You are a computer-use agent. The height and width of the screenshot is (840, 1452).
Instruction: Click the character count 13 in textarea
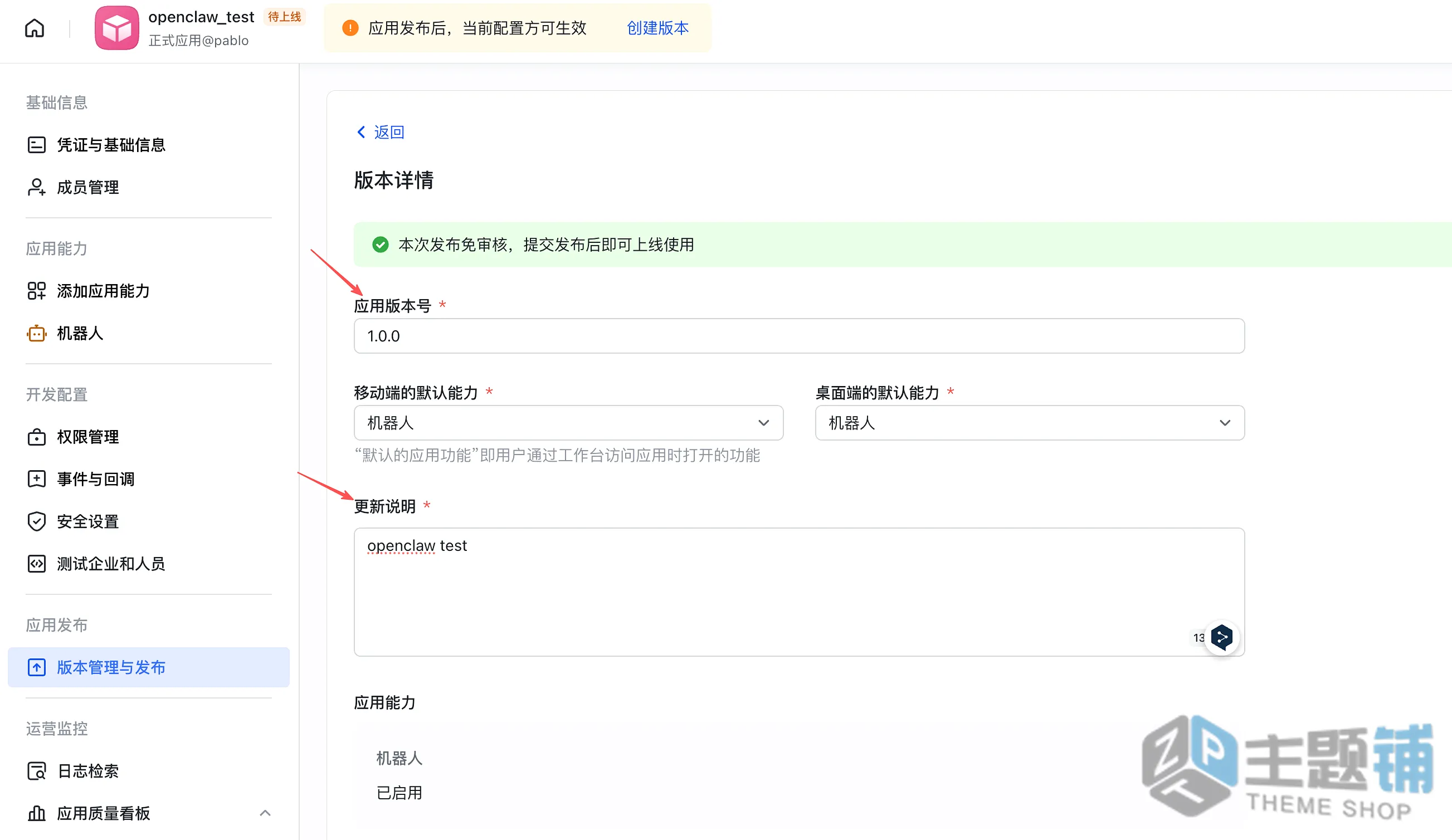[1199, 638]
